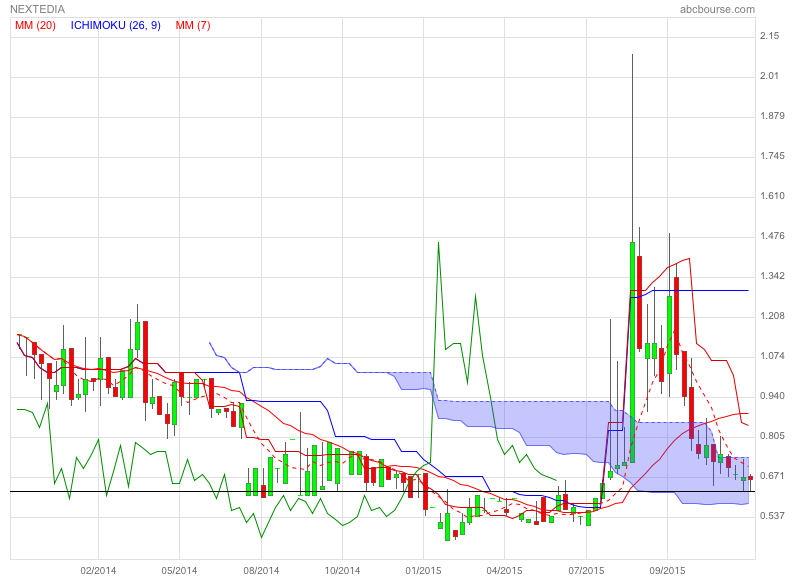Click the 1.208 price axis label
800x580 pixels.
click(x=772, y=316)
